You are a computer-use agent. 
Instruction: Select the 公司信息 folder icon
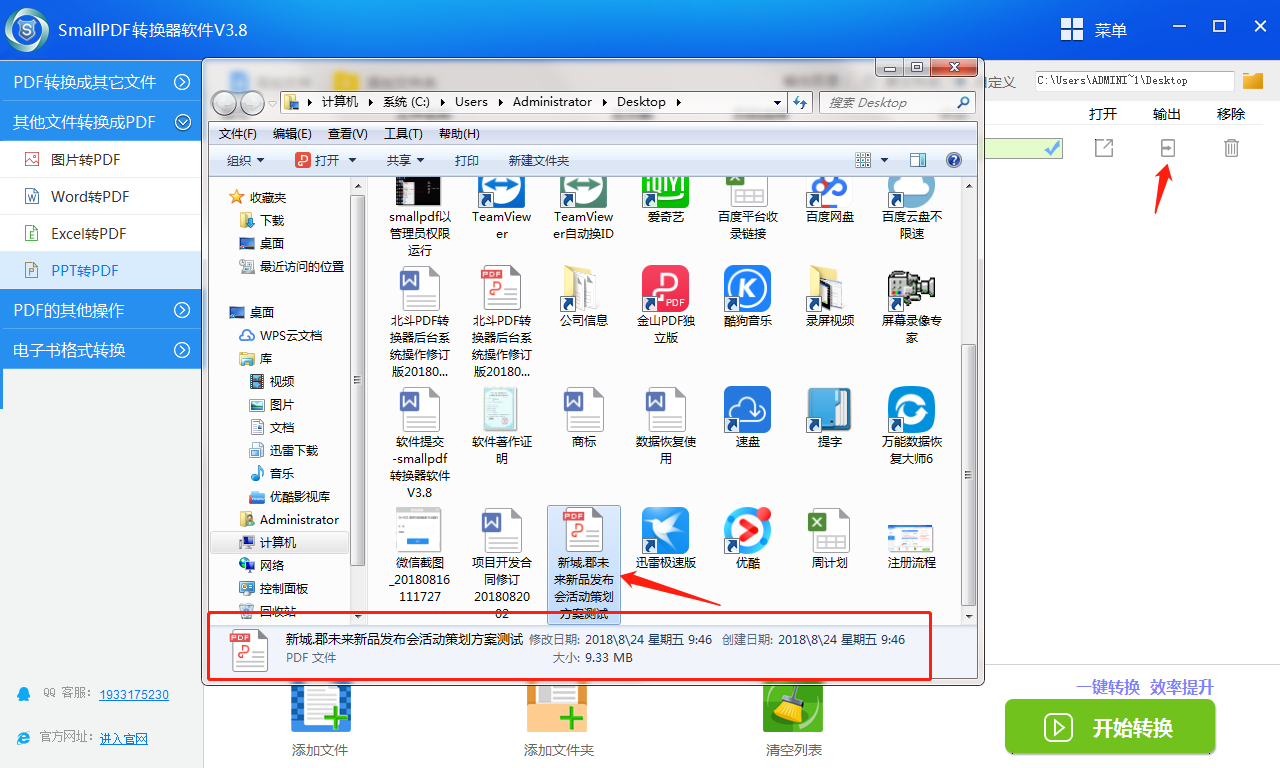[584, 297]
